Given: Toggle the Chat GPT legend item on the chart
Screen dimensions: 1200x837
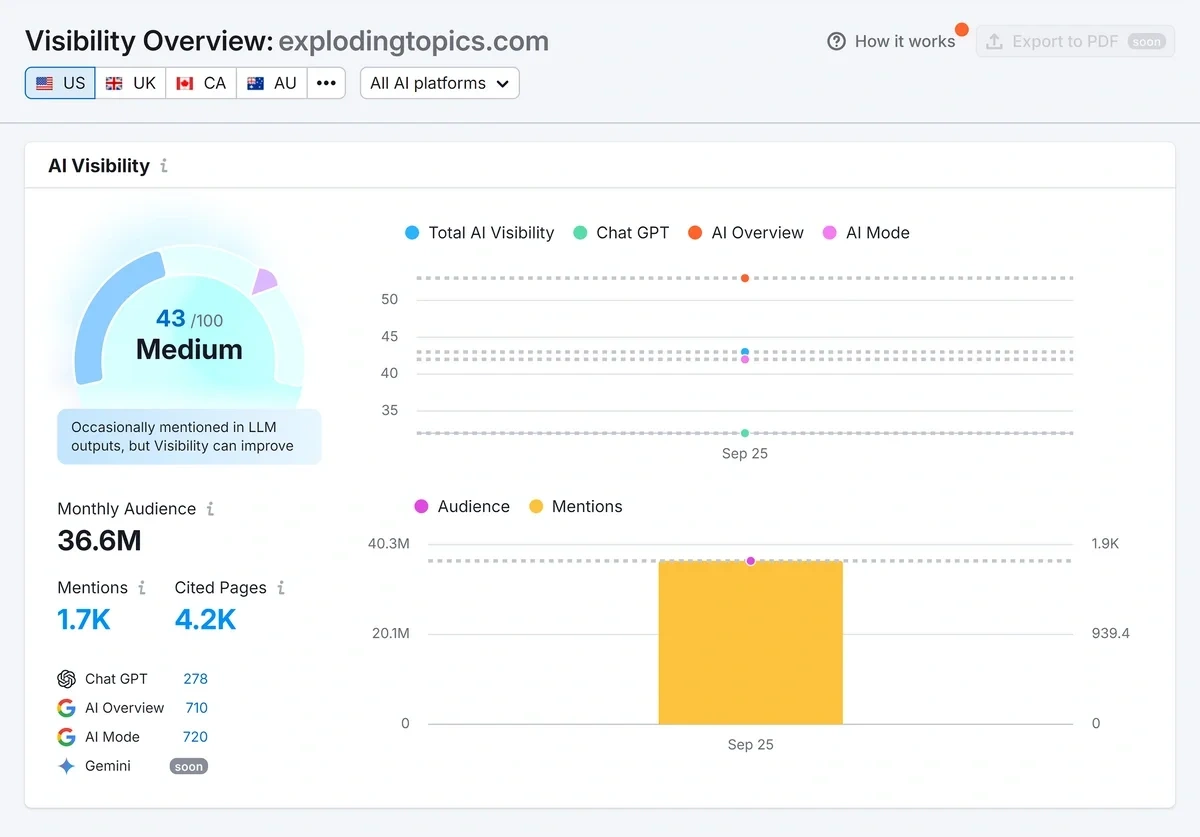Looking at the screenshot, I should coord(621,232).
